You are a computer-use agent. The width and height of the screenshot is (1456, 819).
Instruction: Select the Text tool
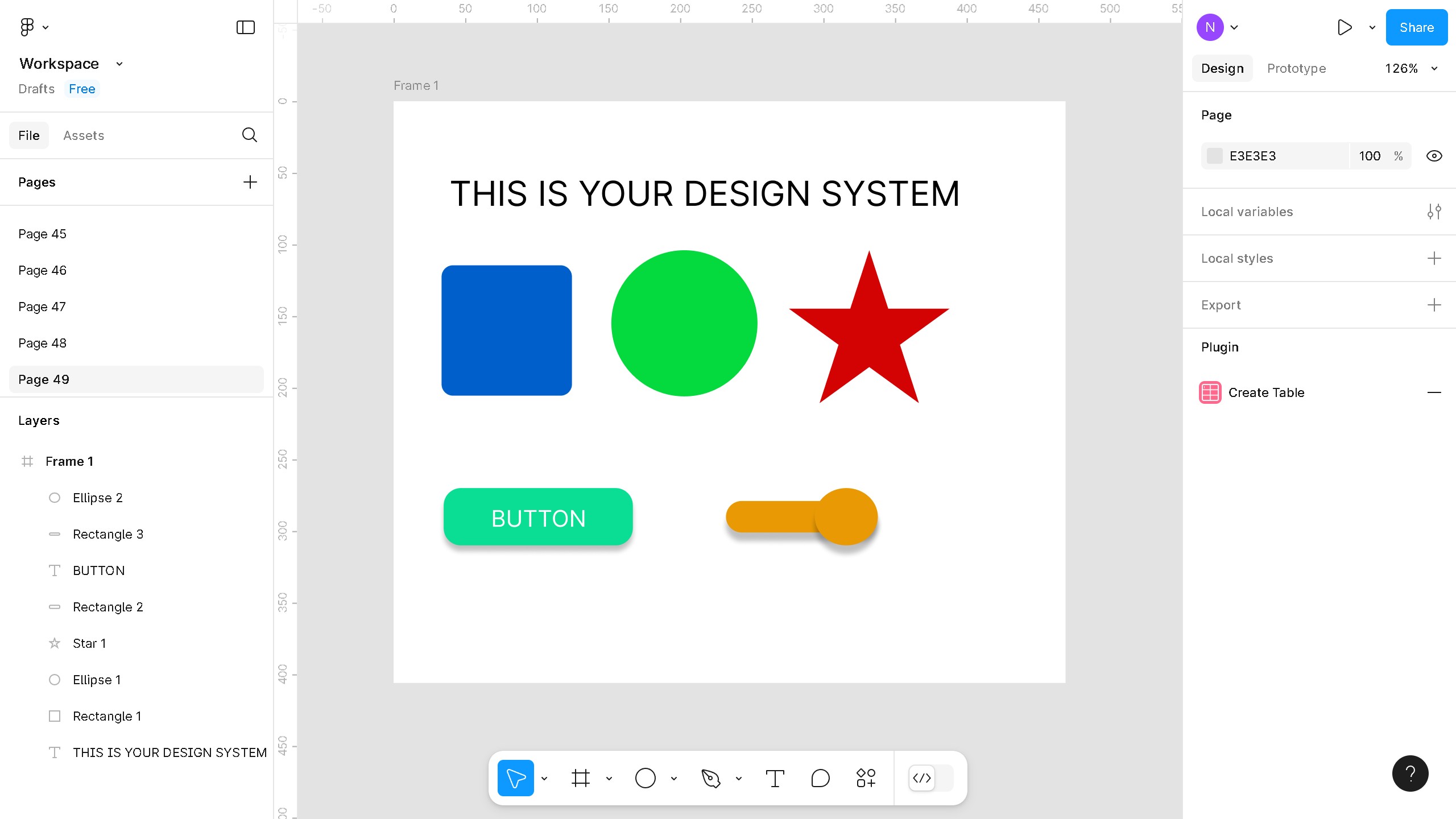(775, 778)
